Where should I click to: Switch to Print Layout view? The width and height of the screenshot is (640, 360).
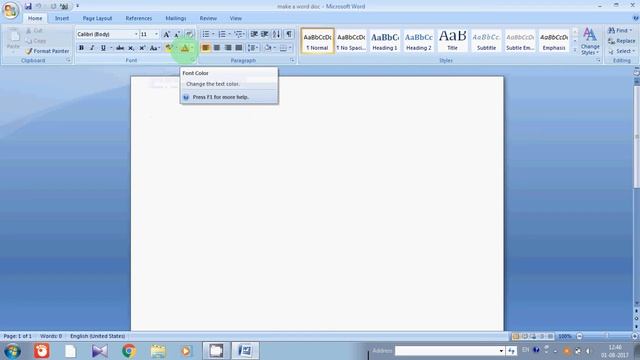click(516, 336)
